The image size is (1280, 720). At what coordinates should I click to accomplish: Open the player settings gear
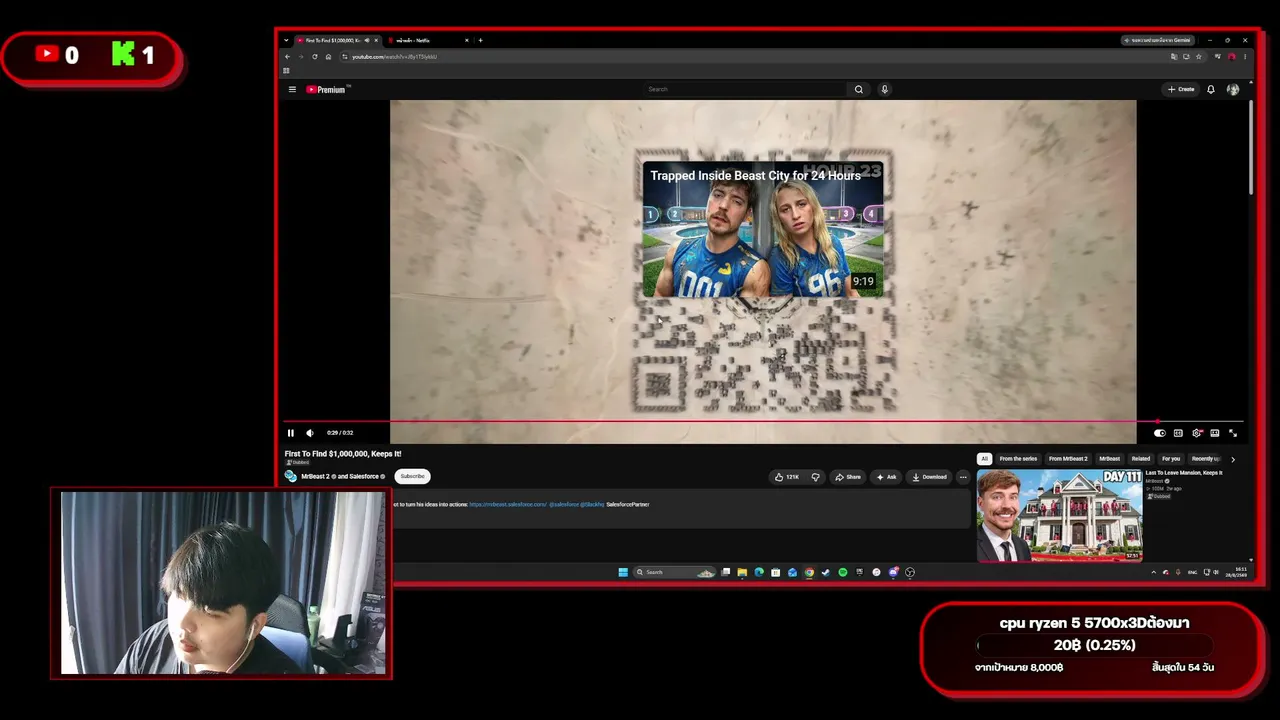1196,433
